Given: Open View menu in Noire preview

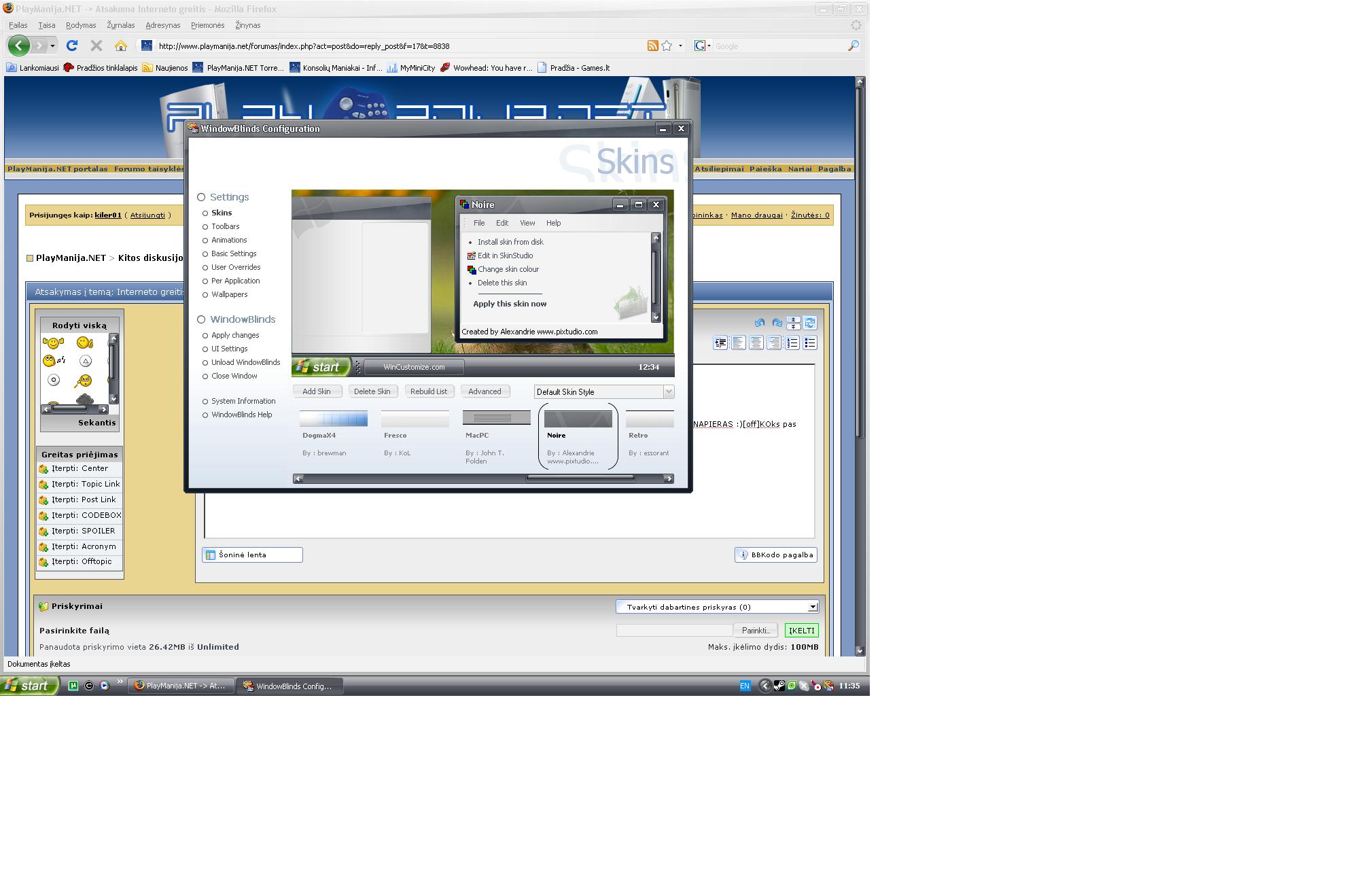Looking at the screenshot, I should [527, 223].
